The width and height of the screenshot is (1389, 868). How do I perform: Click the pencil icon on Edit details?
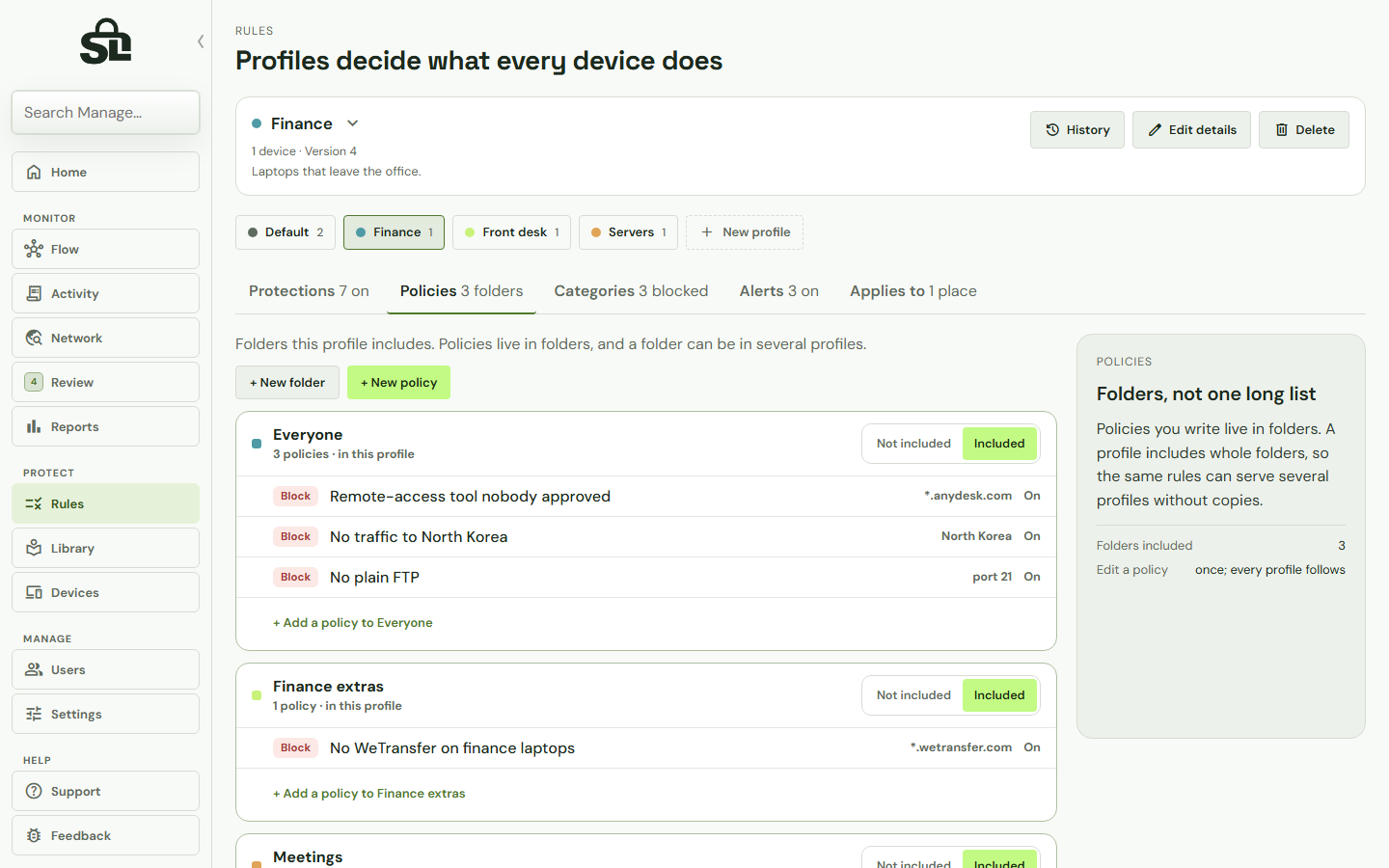point(1155,130)
